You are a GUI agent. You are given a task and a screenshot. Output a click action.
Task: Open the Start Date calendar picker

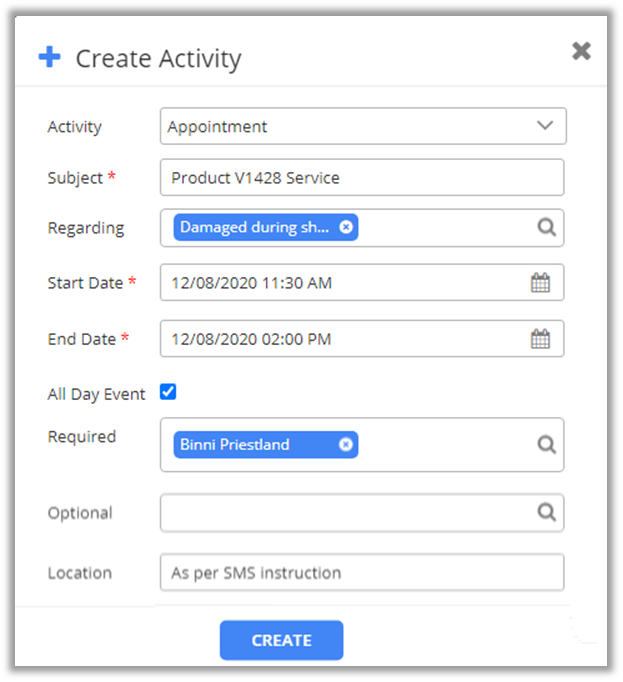pyautogui.click(x=540, y=283)
